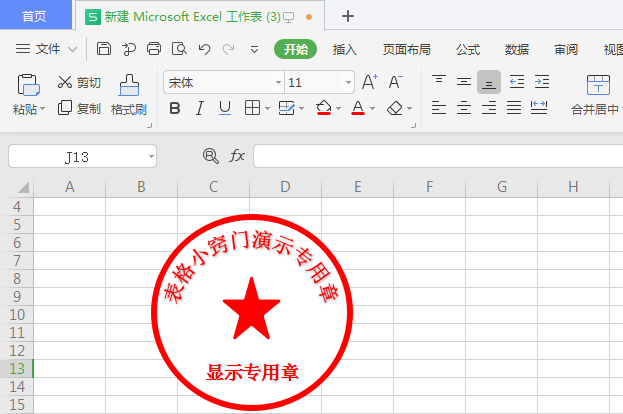This screenshot has height=414, width=623.
Task: Switch to the Insert (插入) ribbon tab
Action: click(x=344, y=49)
